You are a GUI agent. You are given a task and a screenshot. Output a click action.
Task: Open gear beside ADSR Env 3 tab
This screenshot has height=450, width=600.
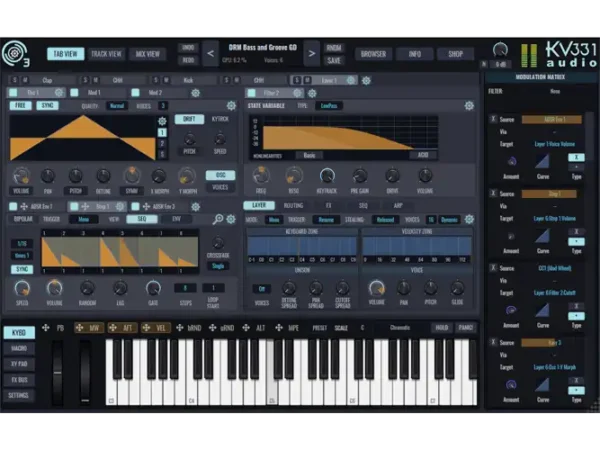coord(196,207)
